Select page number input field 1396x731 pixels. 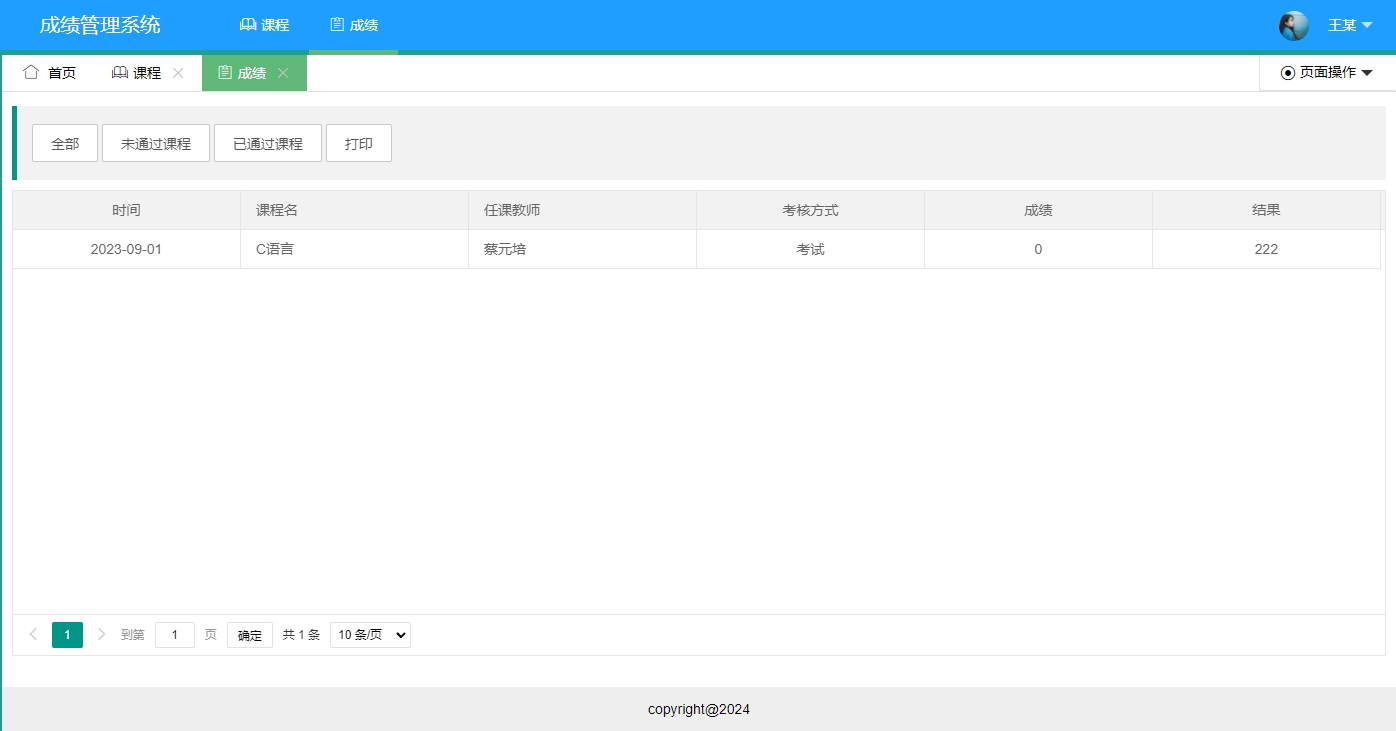tap(174, 634)
